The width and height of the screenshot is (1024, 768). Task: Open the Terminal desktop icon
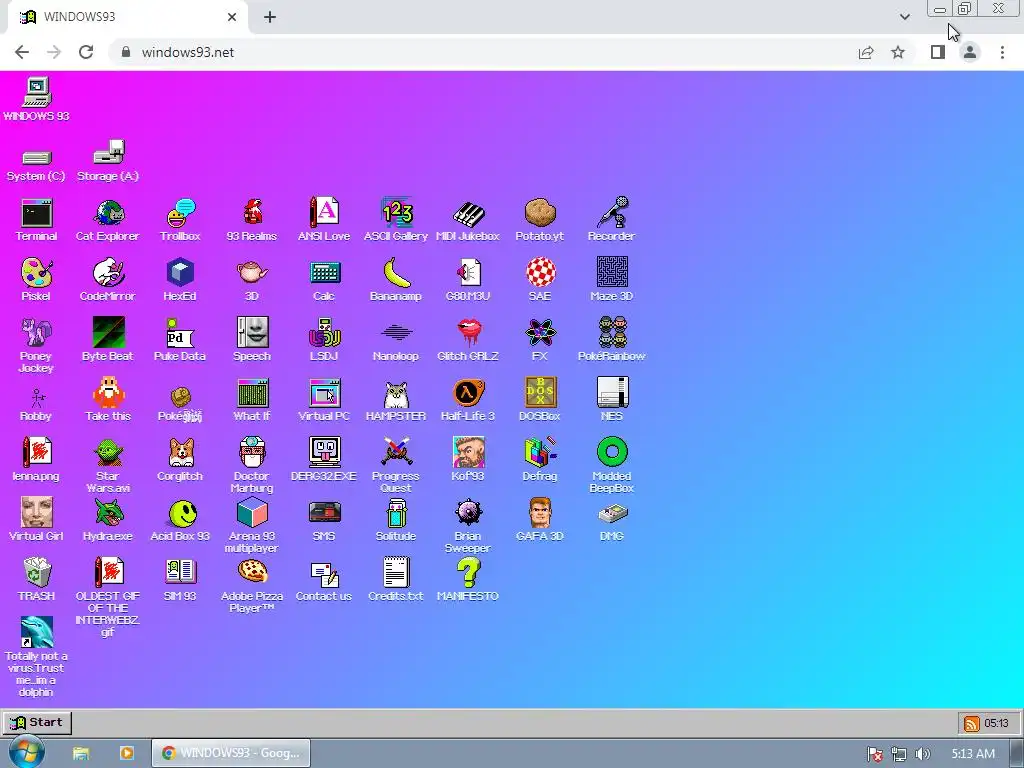click(x=37, y=219)
